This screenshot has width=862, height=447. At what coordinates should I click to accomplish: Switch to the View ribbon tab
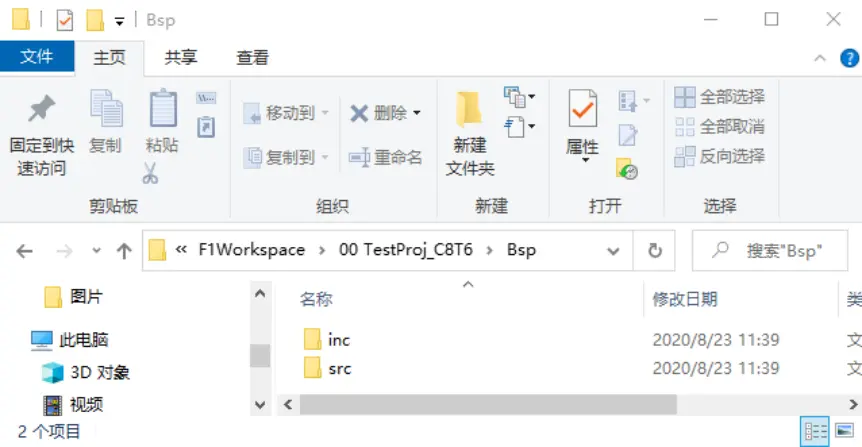(x=252, y=58)
